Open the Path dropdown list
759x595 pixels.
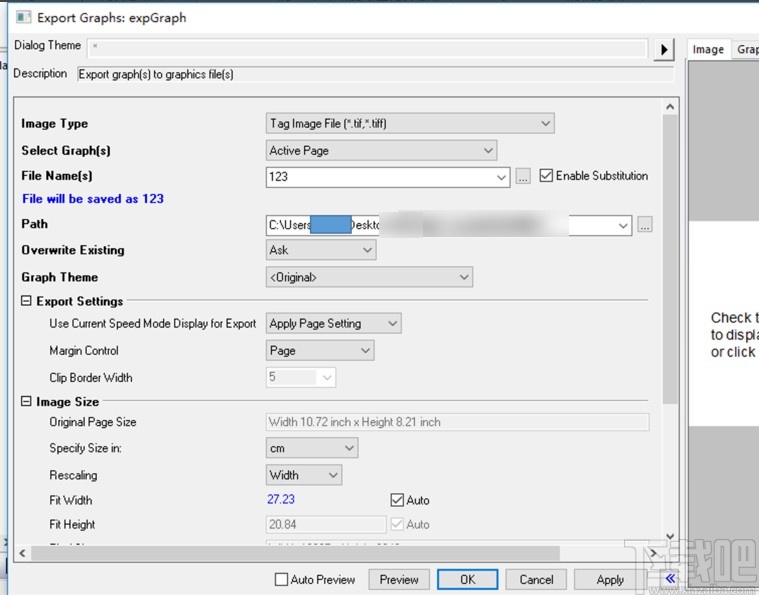tap(623, 226)
